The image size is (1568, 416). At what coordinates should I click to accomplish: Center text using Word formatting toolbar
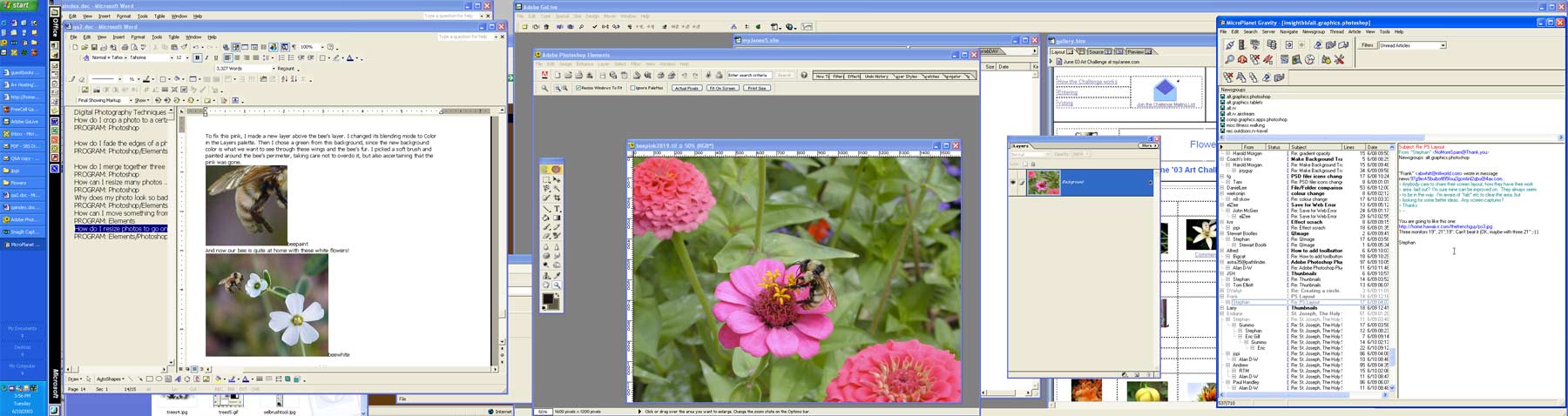tap(237, 57)
